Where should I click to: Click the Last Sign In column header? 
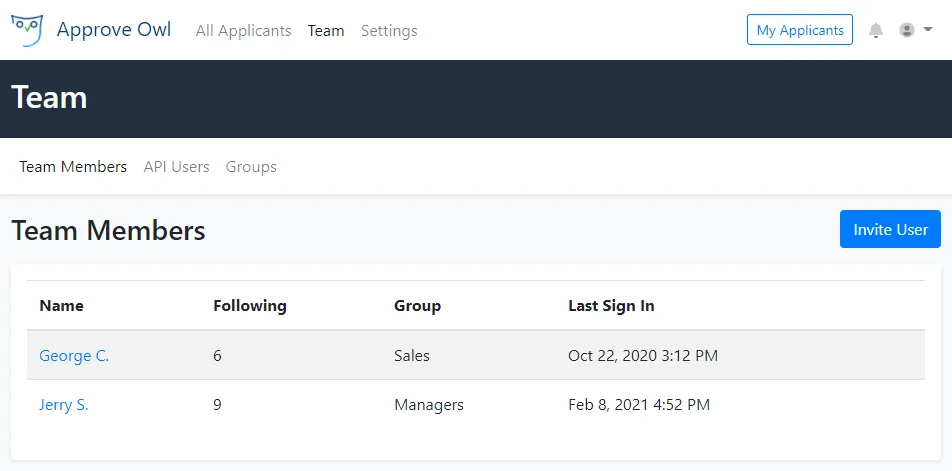point(611,306)
